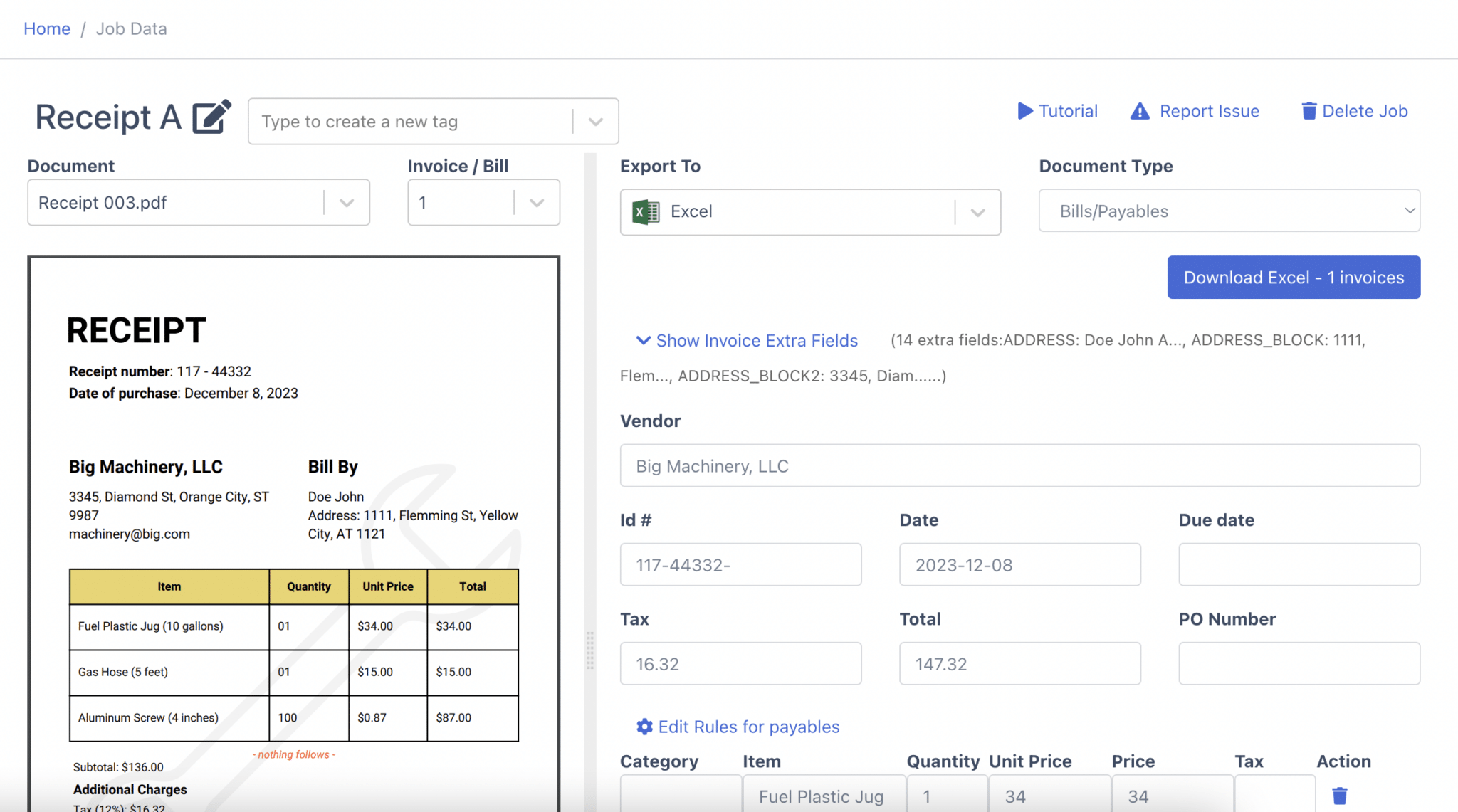Click the Report Issue alert icon
1458x812 pixels.
click(1139, 111)
